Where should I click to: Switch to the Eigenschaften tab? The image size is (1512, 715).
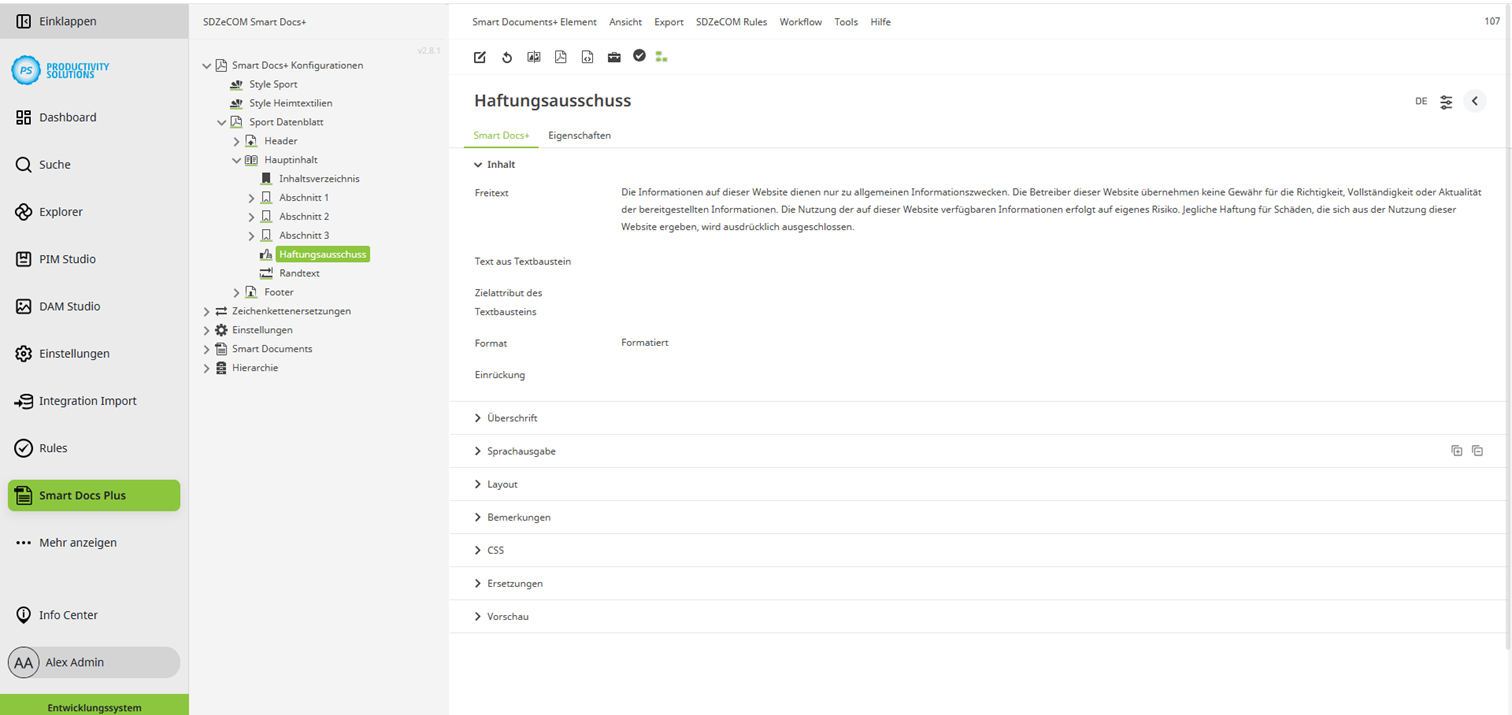coord(580,135)
